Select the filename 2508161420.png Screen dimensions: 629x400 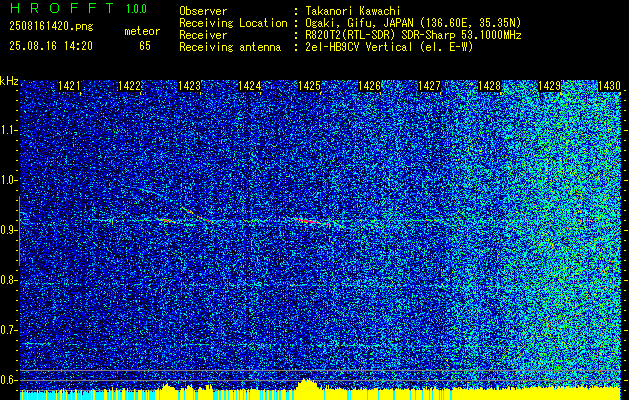(x=51, y=26)
